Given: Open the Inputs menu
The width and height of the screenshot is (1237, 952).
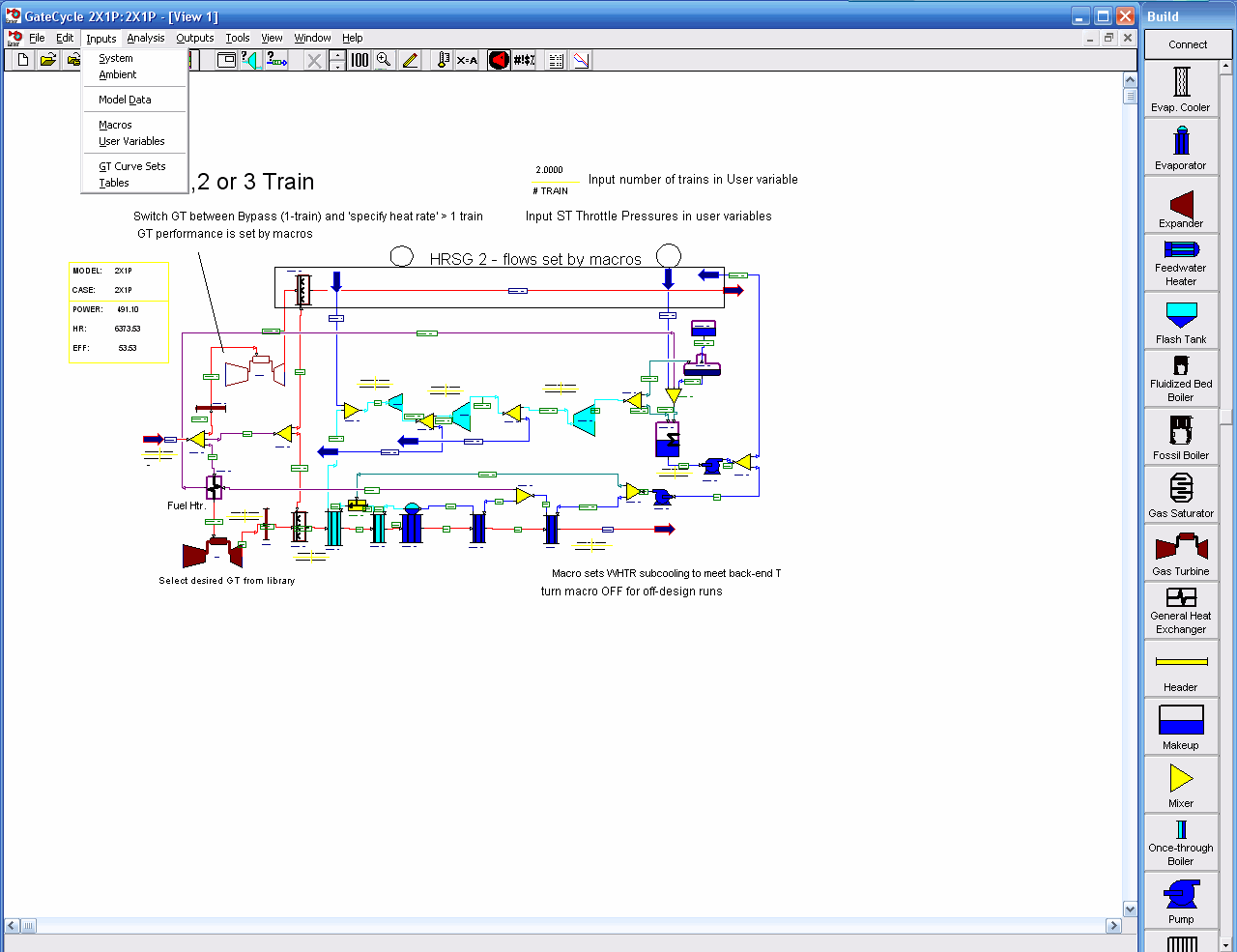Looking at the screenshot, I should click(101, 39).
